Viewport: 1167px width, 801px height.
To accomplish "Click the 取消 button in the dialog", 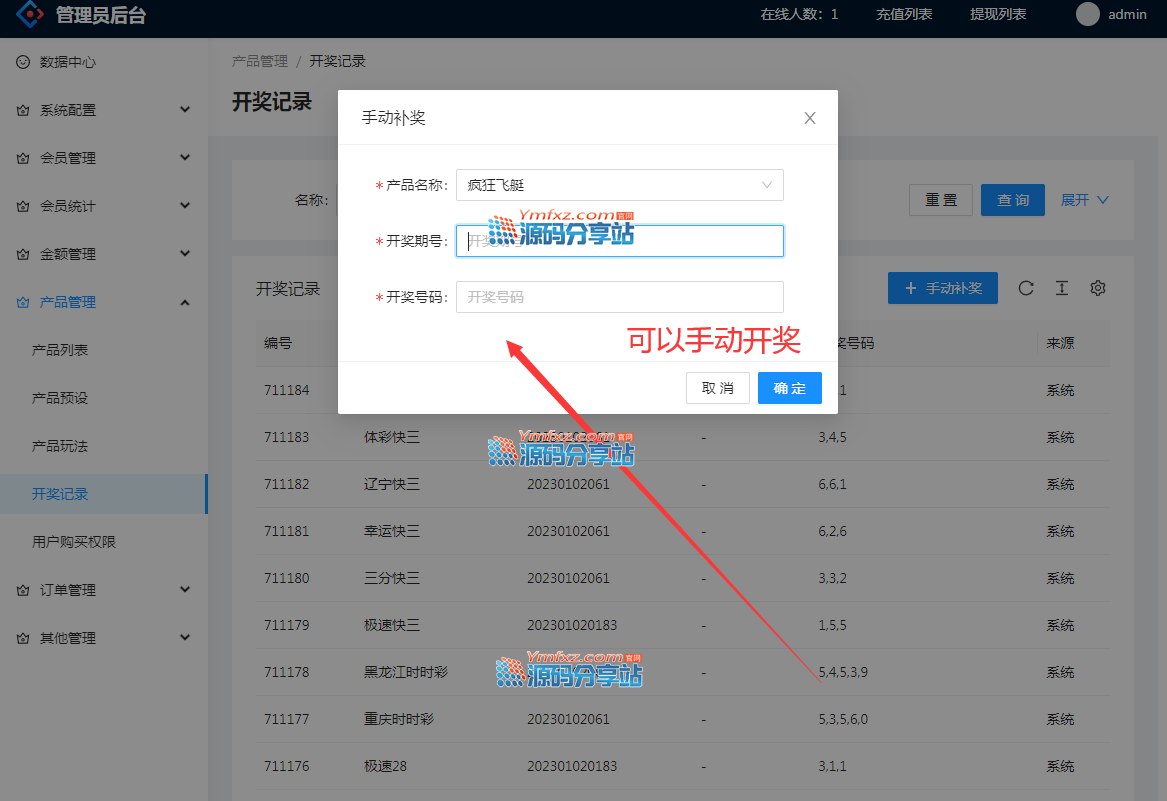I will click(x=717, y=388).
